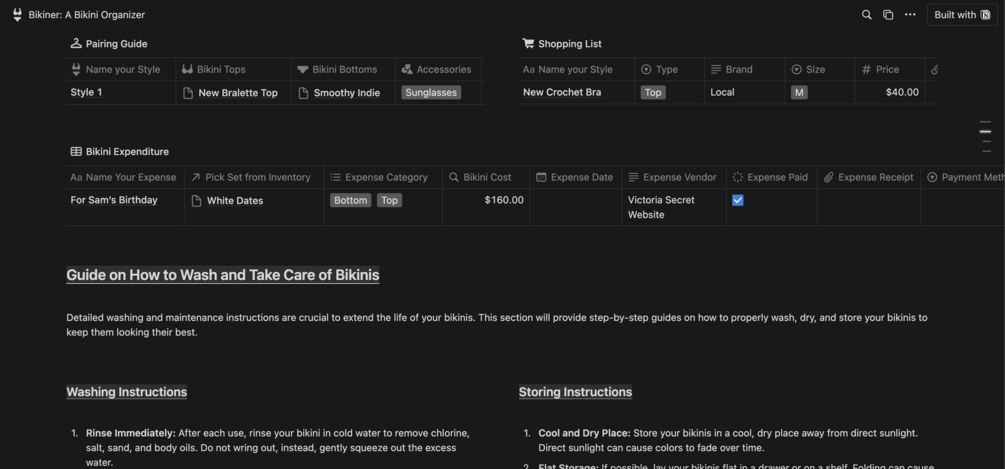This screenshot has width=1005, height=469.
Task: Click the Local brand cell
Action: tap(745, 93)
